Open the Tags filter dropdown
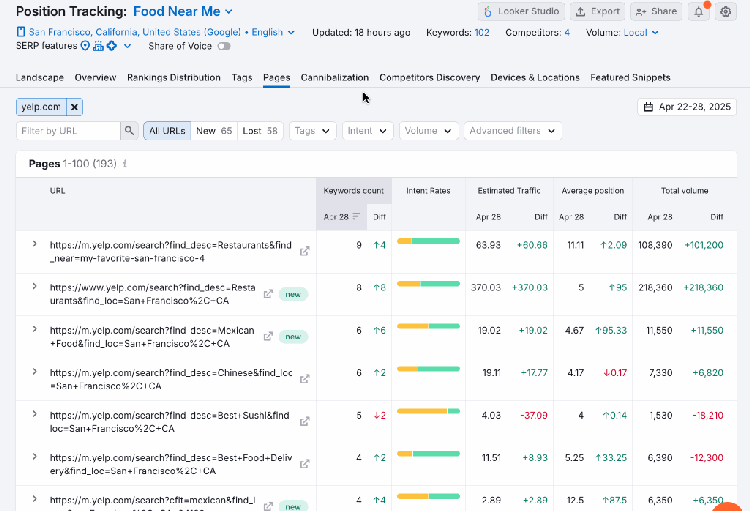Screen dimensions: 750x511 pyautogui.click(x=312, y=131)
